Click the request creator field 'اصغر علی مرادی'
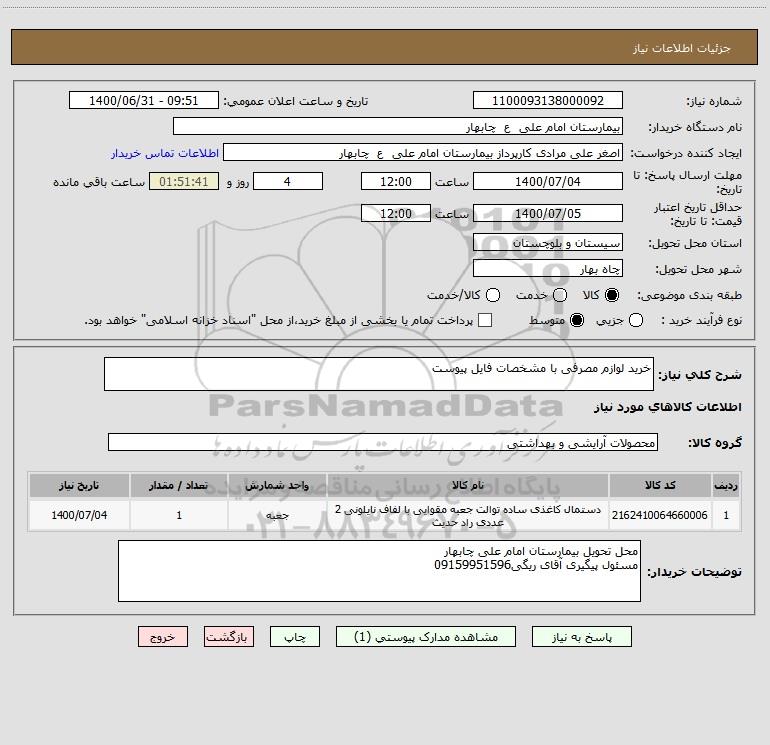The image size is (770, 745). point(423,152)
